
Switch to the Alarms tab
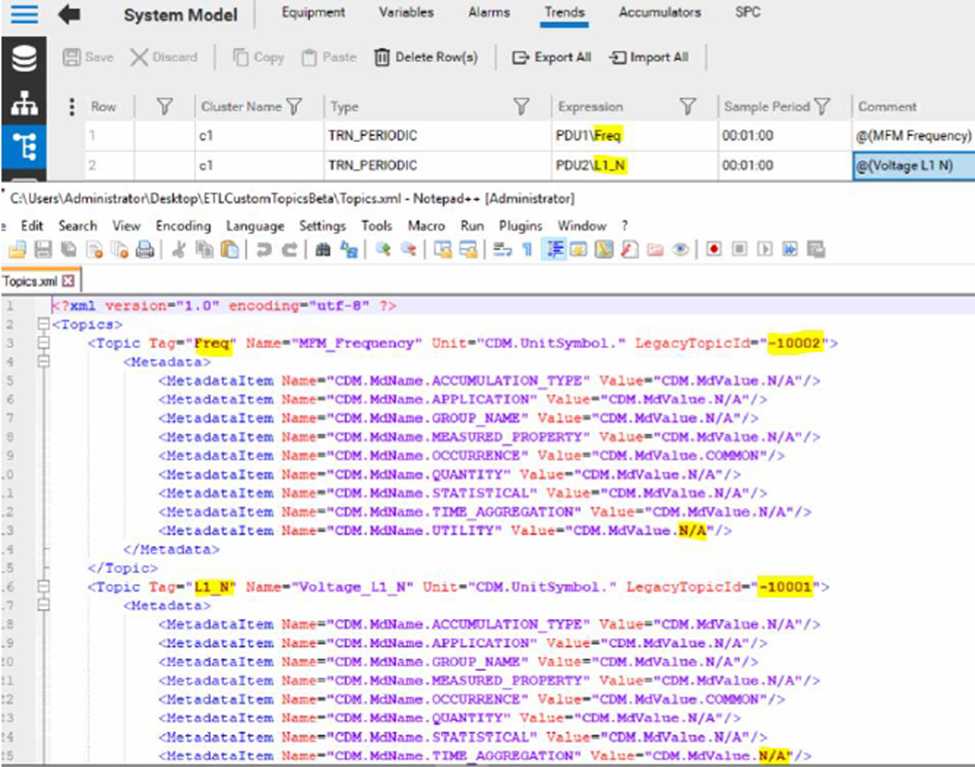pyautogui.click(x=489, y=12)
